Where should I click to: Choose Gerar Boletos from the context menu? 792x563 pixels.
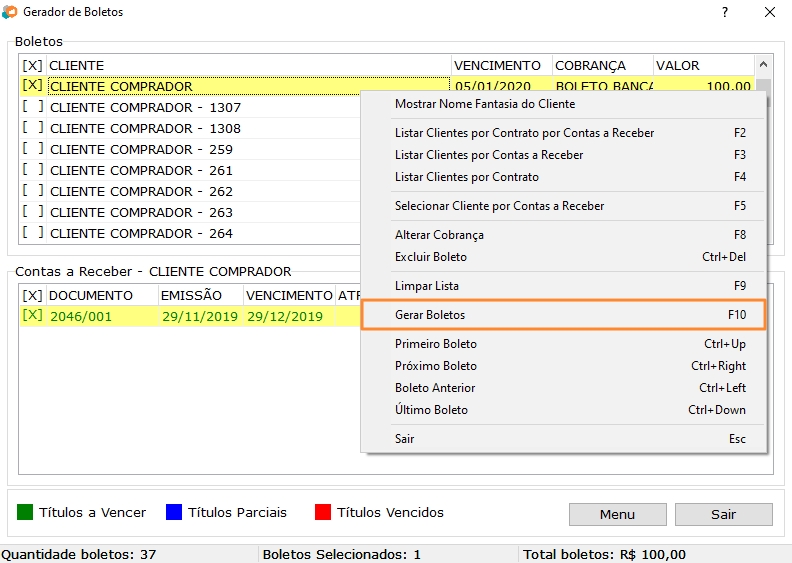pyautogui.click(x=430, y=315)
